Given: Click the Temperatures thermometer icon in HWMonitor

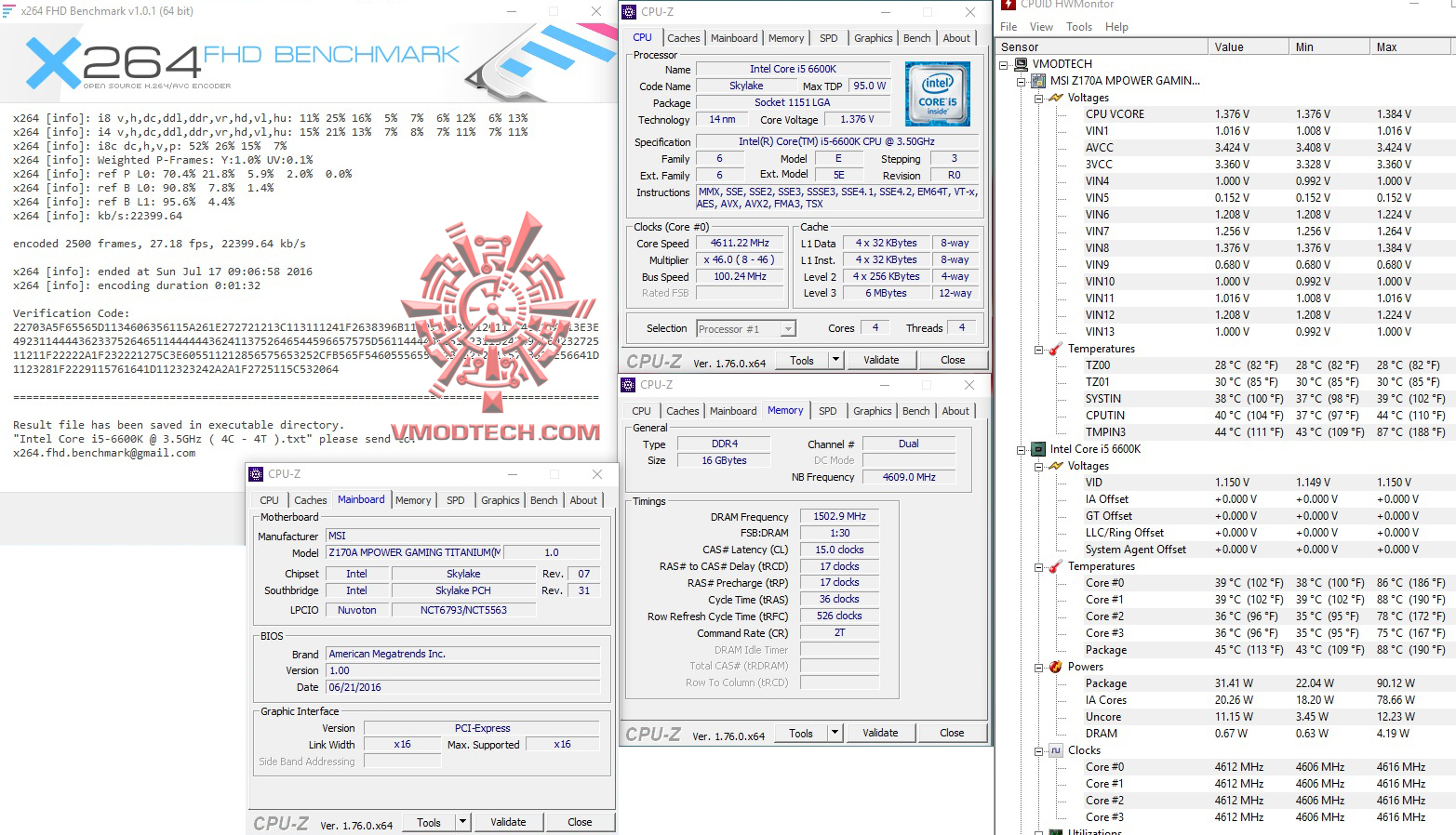Looking at the screenshot, I should click(1054, 349).
